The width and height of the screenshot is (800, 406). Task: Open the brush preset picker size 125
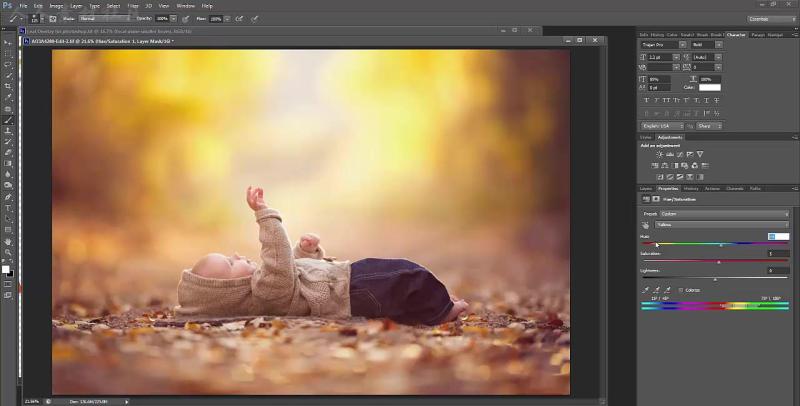click(37, 19)
